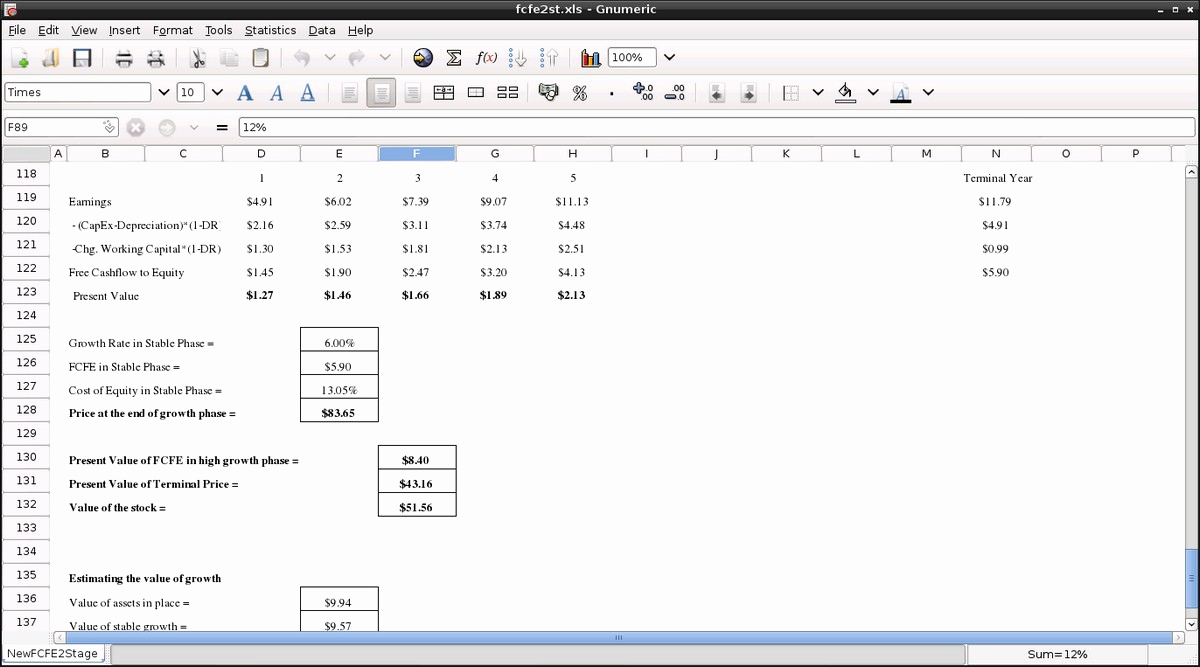Viewport: 1200px width, 667px height.
Task: Apply percent format with the % icon
Action: [579, 93]
